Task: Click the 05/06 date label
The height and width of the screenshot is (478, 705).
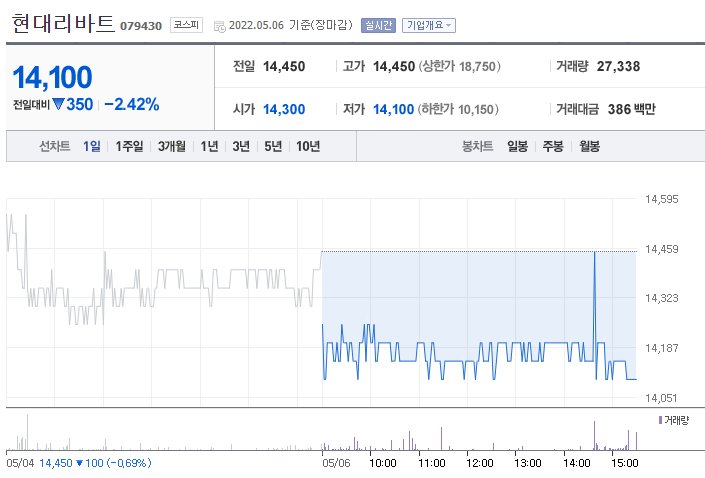Action: click(x=336, y=463)
